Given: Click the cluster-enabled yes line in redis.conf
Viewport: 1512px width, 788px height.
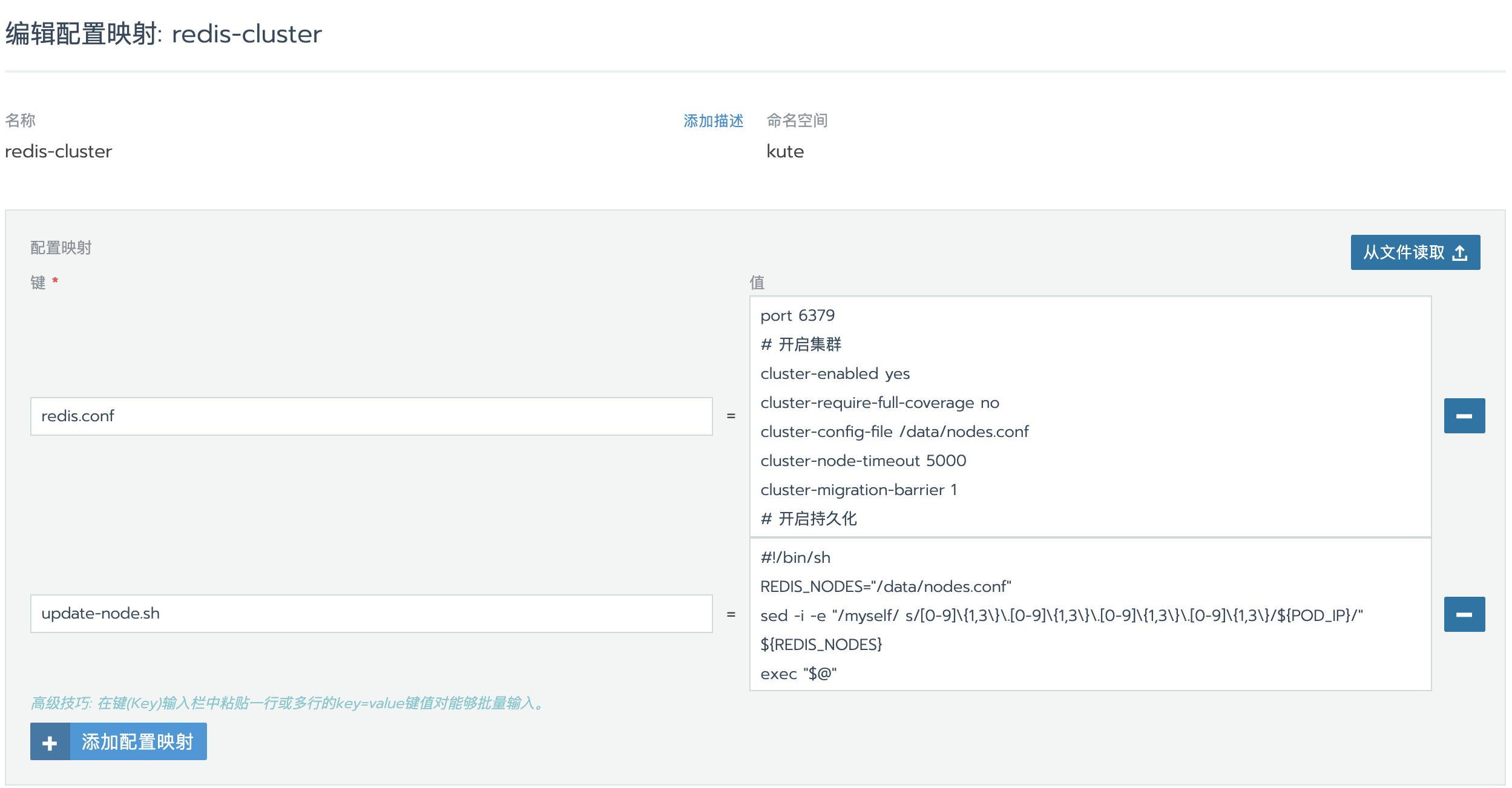Looking at the screenshot, I should pyautogui.click(x=835, y=373).
